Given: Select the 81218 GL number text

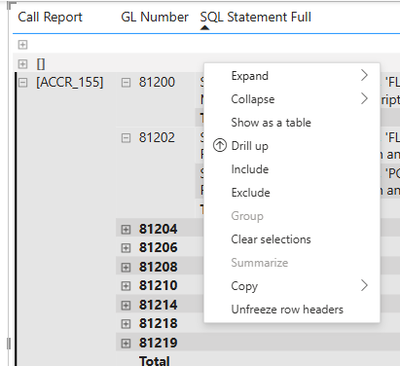Looking at the screenshot, I should [x=158, y=324].
